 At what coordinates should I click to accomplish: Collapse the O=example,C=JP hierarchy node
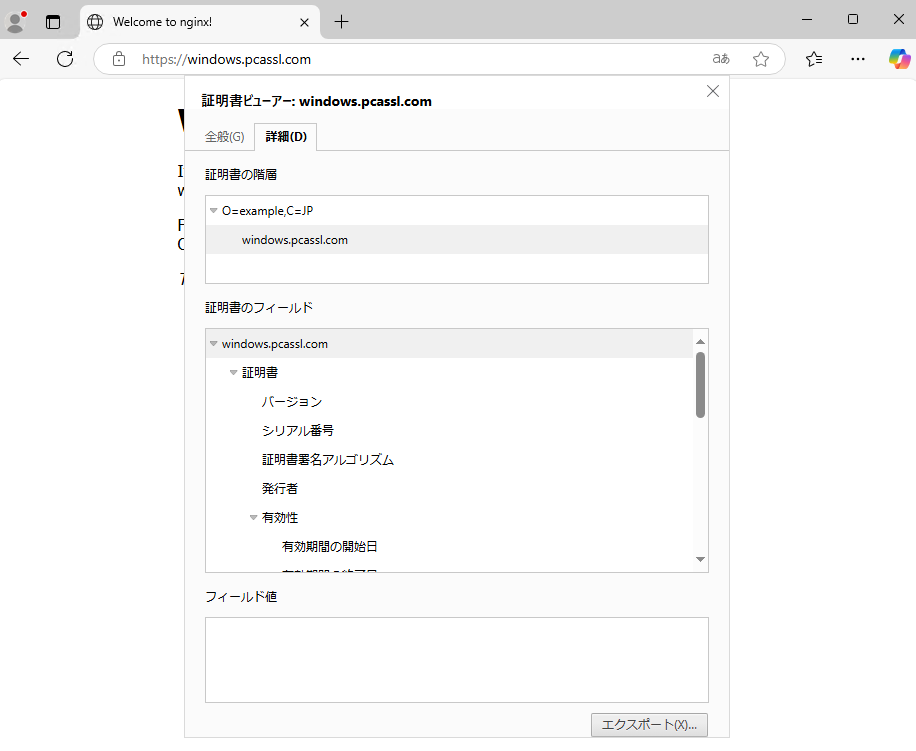(x=213, y=210)
